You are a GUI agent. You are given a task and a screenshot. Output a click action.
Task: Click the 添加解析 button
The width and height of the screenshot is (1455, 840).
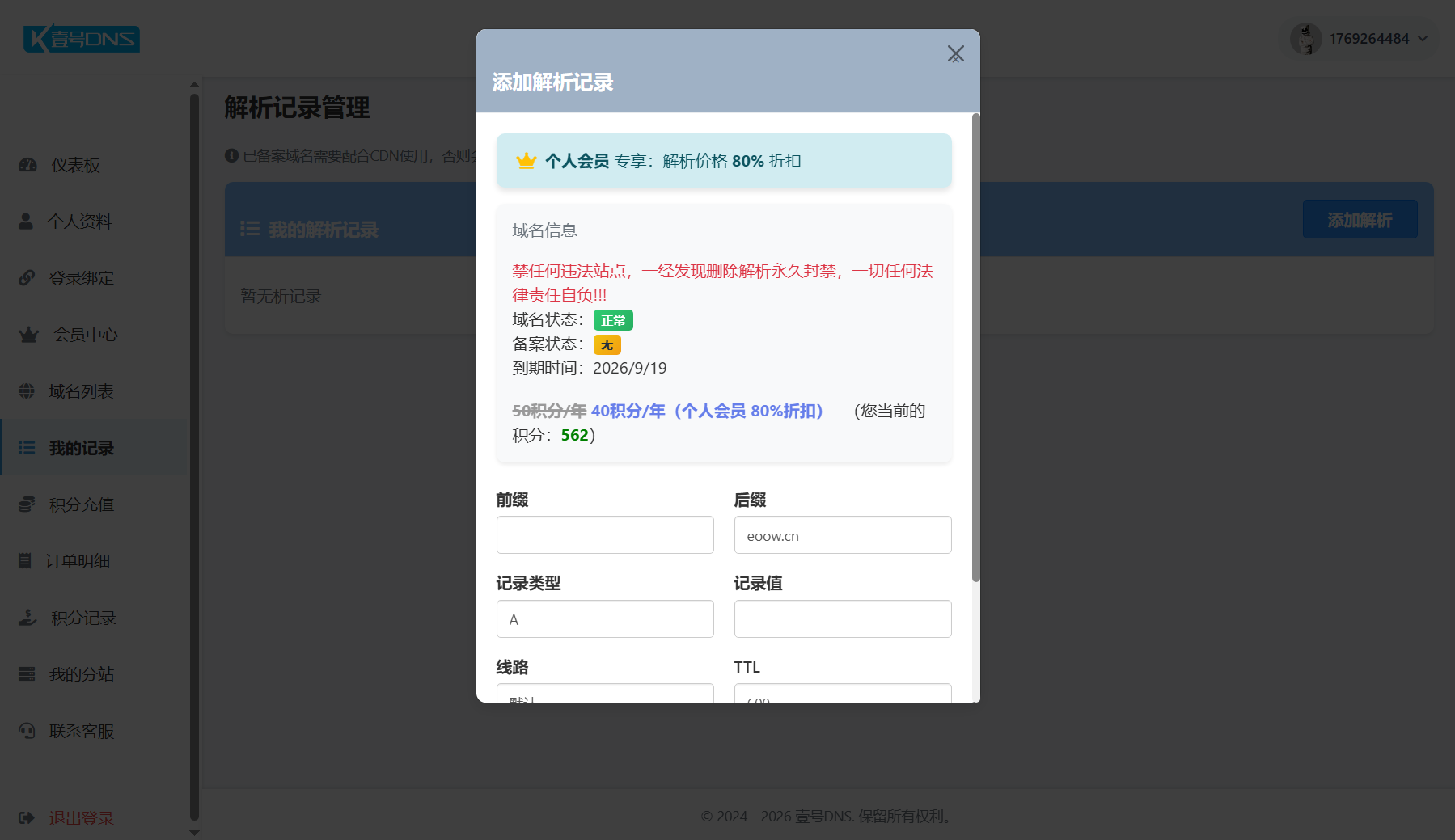click(1360, 220)
